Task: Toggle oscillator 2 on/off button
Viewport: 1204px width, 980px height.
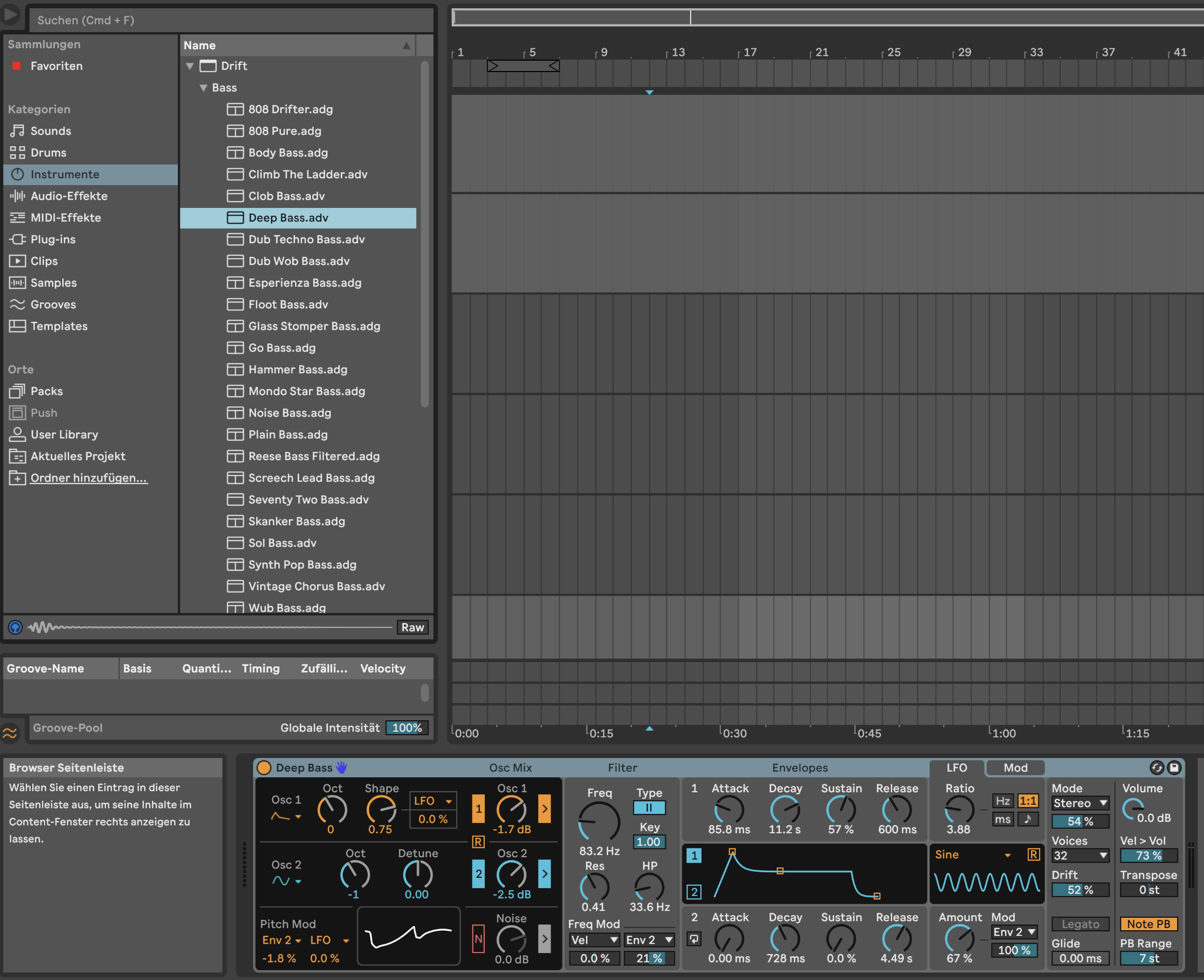Action: click(x=479, y=874)
